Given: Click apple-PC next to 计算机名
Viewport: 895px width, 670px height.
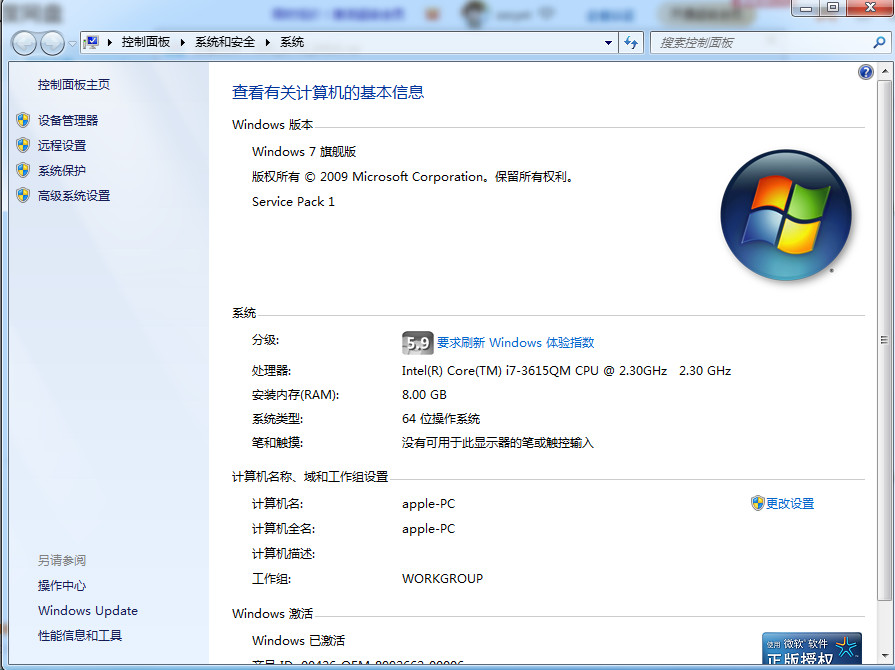Looking at the screenshot, I should 428,504.
